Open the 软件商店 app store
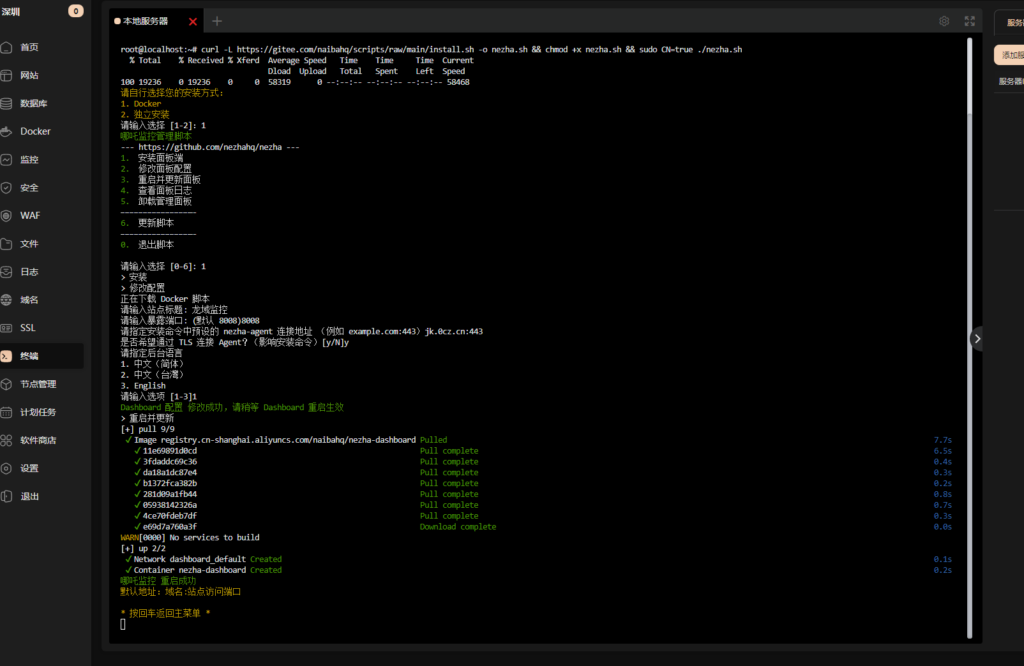The height and width of the screenshot is (666, 1024). click(38, 440)
